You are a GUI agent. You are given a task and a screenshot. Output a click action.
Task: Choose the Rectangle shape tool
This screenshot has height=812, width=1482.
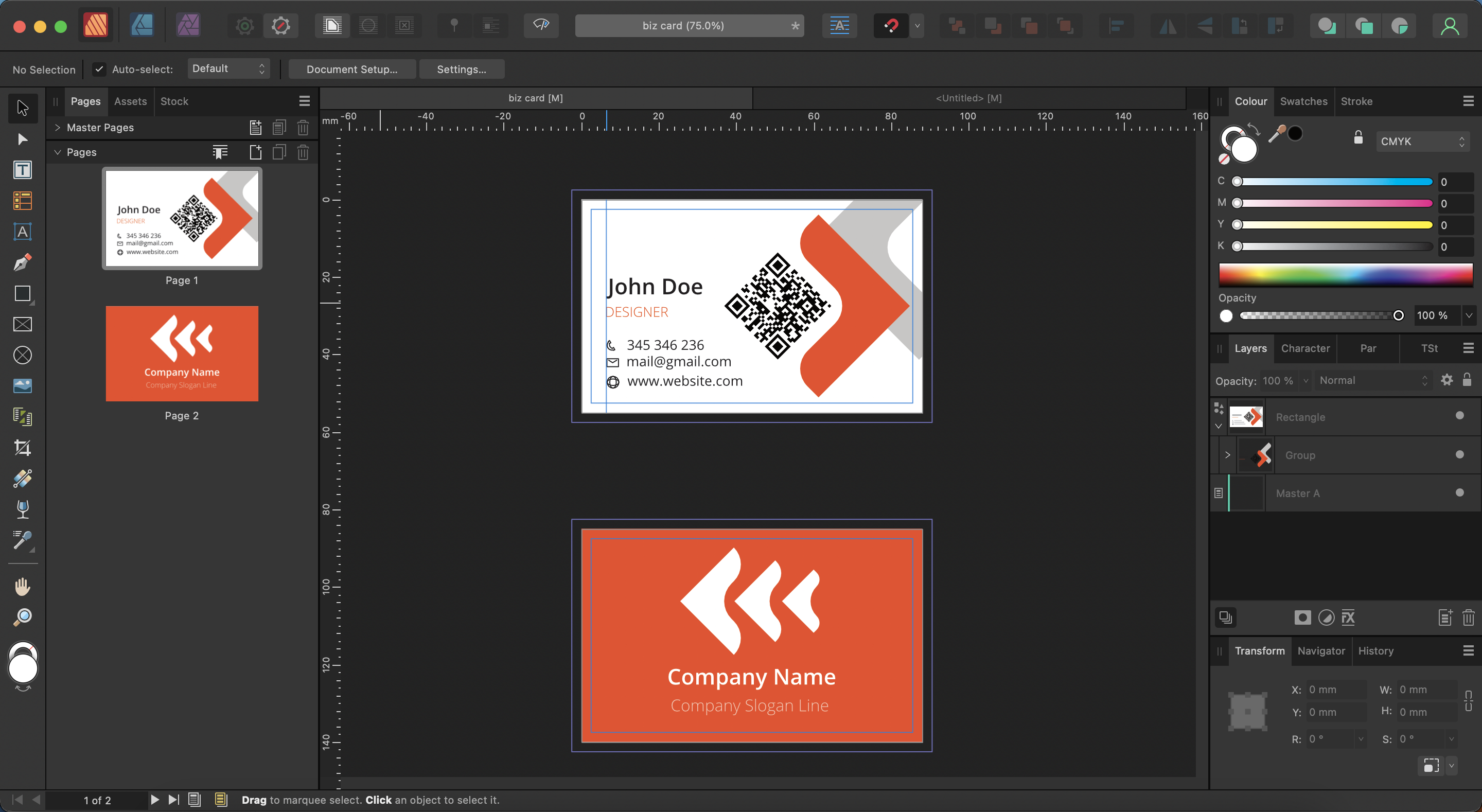(23, 293)
